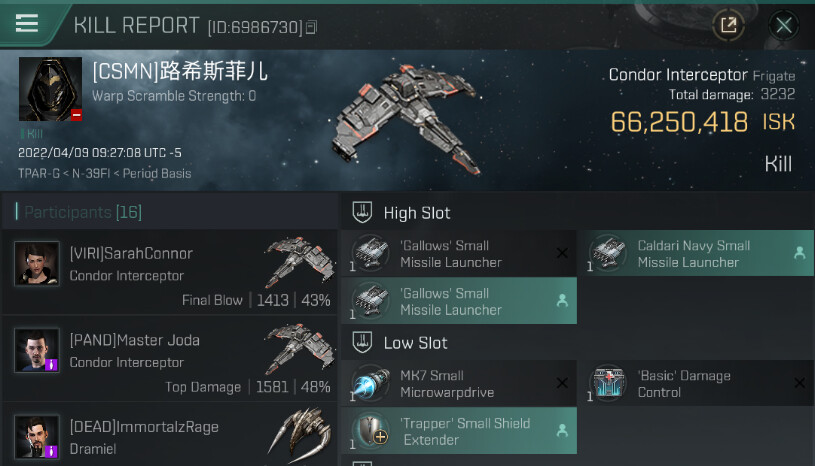
Task: Select the destroyed 'Gallows' Small Missile Launcher
Action: tap(459, 253)
